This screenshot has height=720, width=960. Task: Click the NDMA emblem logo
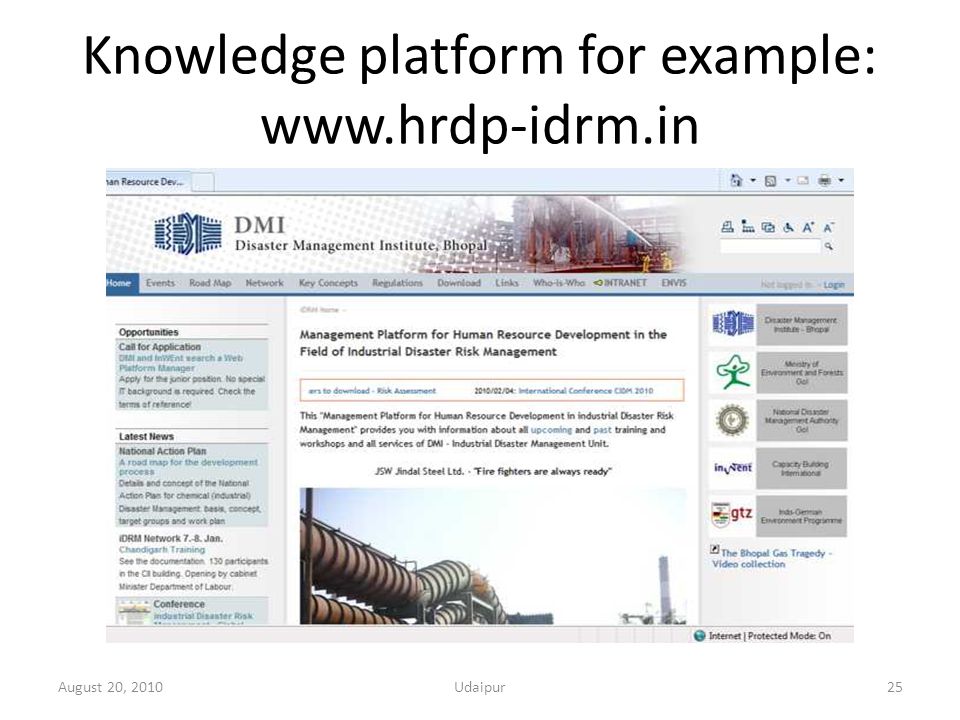pos(732,420)
